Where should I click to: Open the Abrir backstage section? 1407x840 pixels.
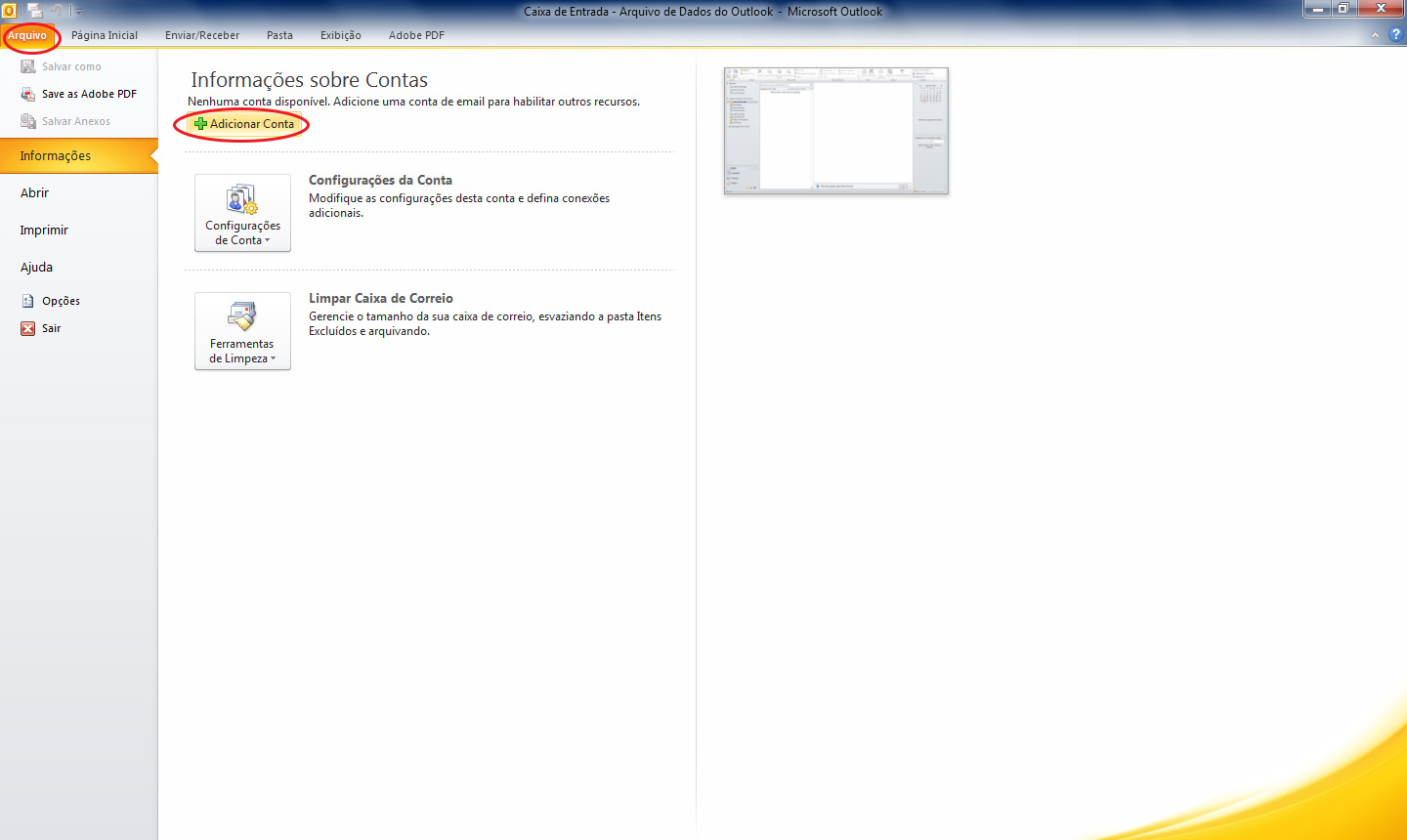[x=78, y=192]
